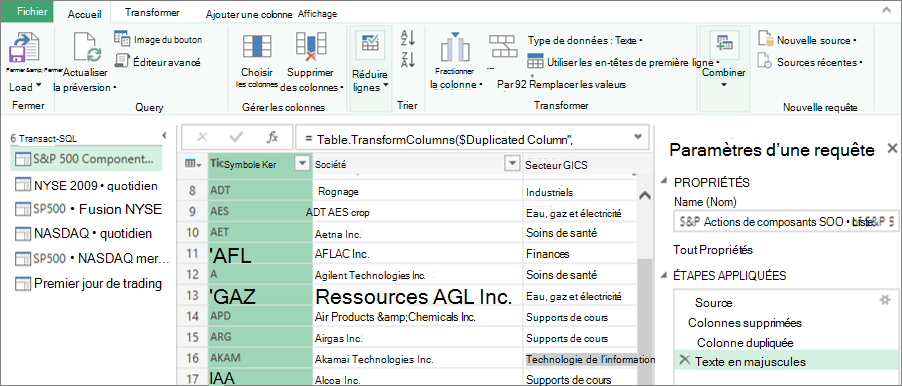The height and width of the screenshot is (386, 902).
Task: Switch to the Affichage tab
Action: pyautogui.click(x=318, y=14)
